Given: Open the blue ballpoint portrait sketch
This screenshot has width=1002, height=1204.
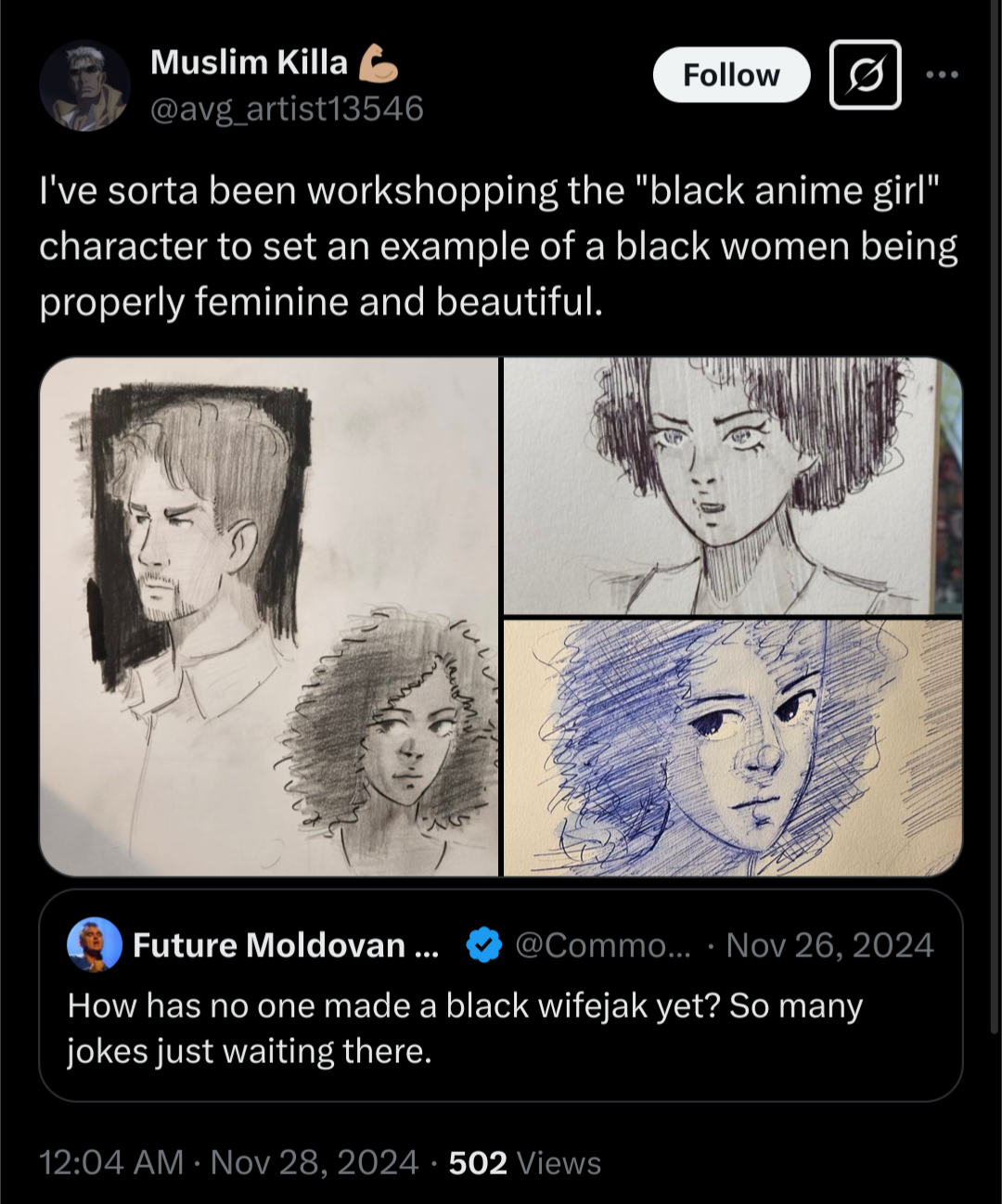Looking at the screenshot, I should pyautogui.click(x=732, y=748).
